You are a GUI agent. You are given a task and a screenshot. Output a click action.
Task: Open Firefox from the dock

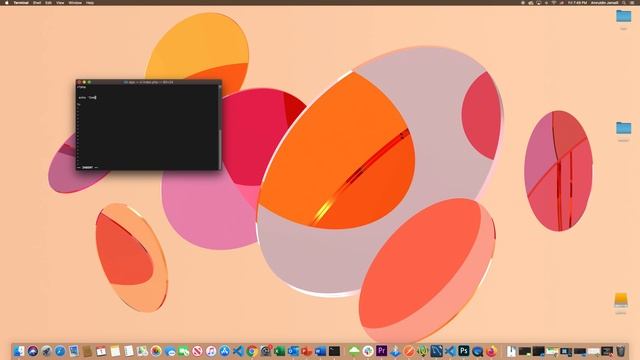[x=491, y=351]
